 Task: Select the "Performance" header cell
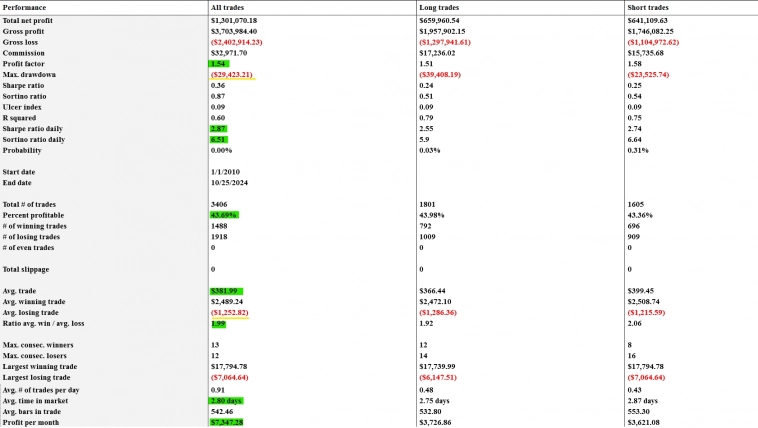point(25,7)
